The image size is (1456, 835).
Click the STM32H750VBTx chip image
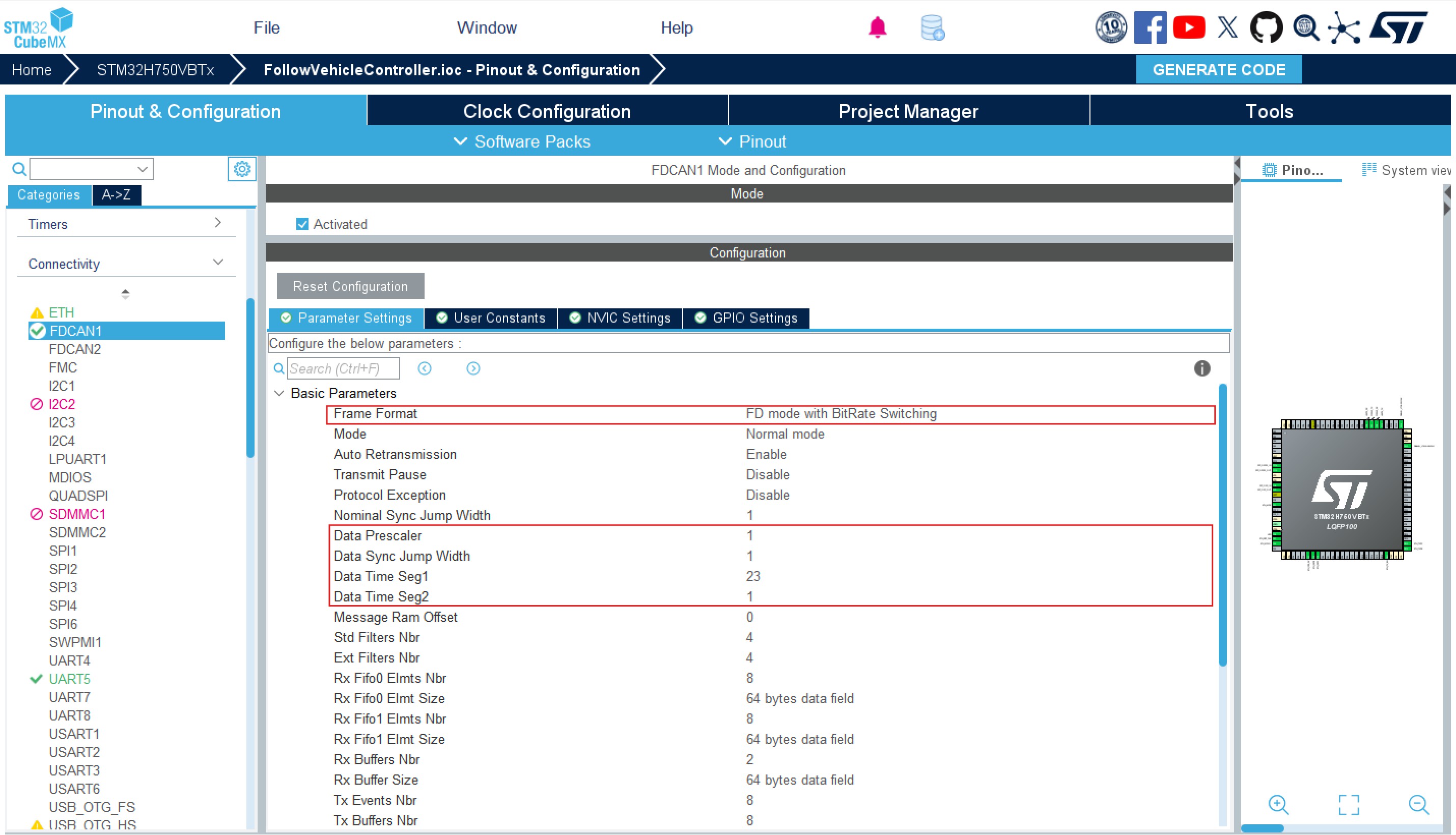[1341, 491]
